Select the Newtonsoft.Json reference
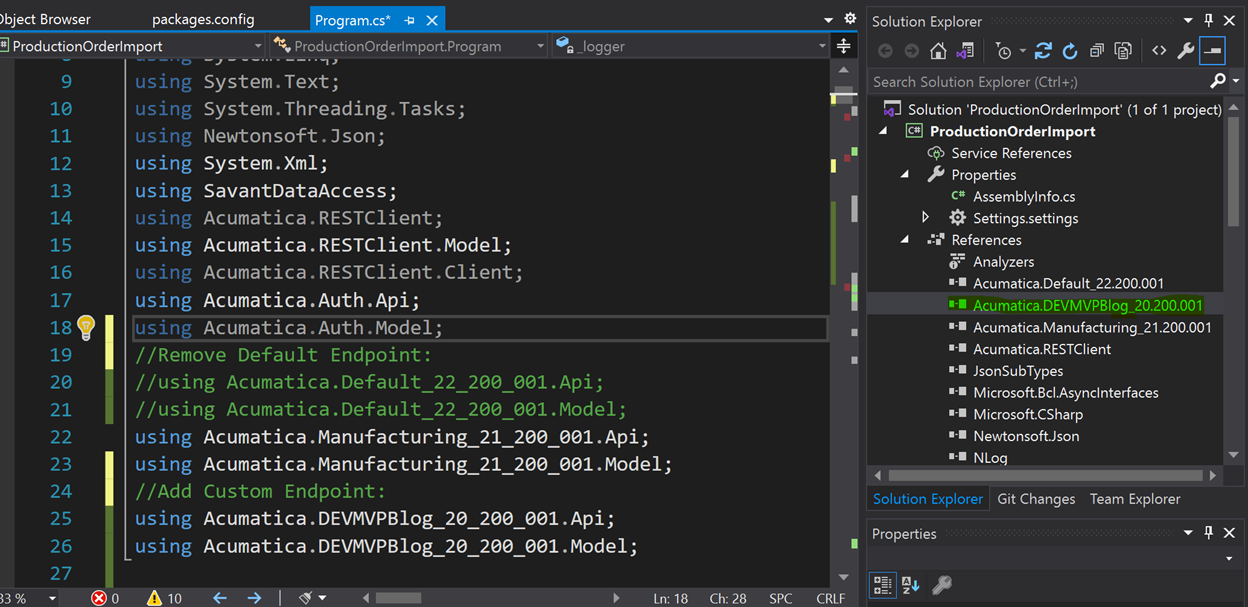 coord(1026,436)
